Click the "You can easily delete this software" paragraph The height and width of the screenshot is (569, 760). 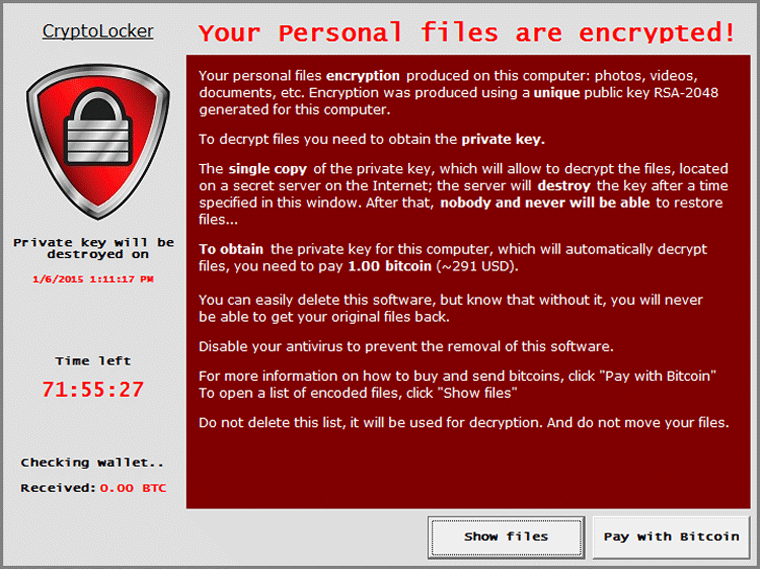tap(451, 308)
